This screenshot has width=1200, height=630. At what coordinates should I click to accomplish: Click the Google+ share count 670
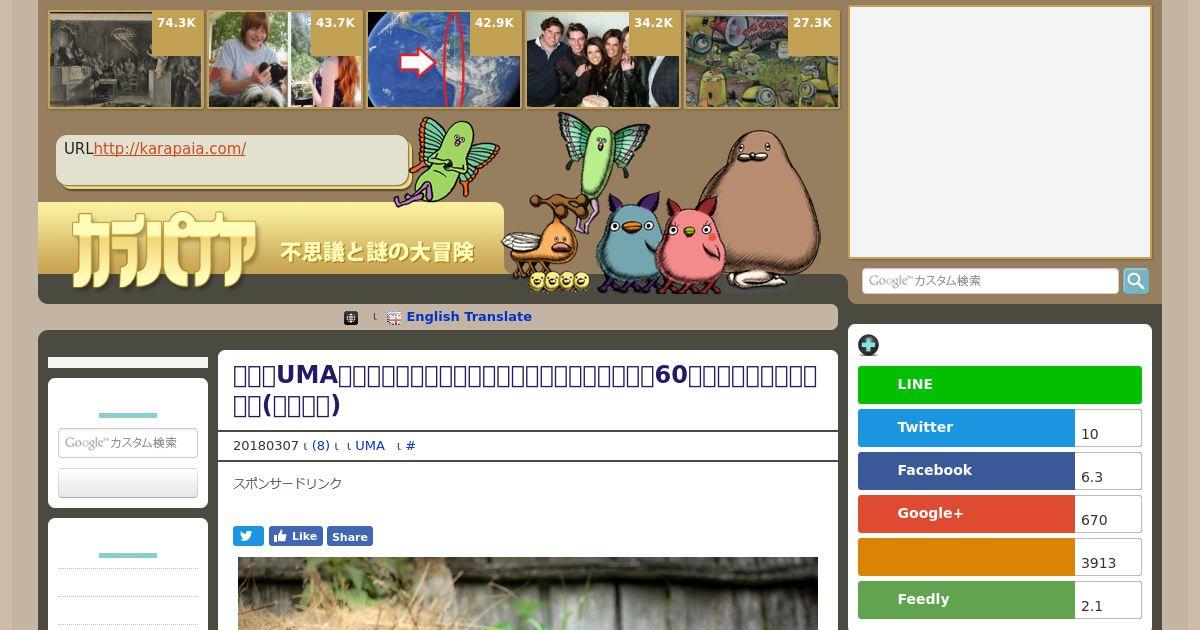(x=1108, y=514)
